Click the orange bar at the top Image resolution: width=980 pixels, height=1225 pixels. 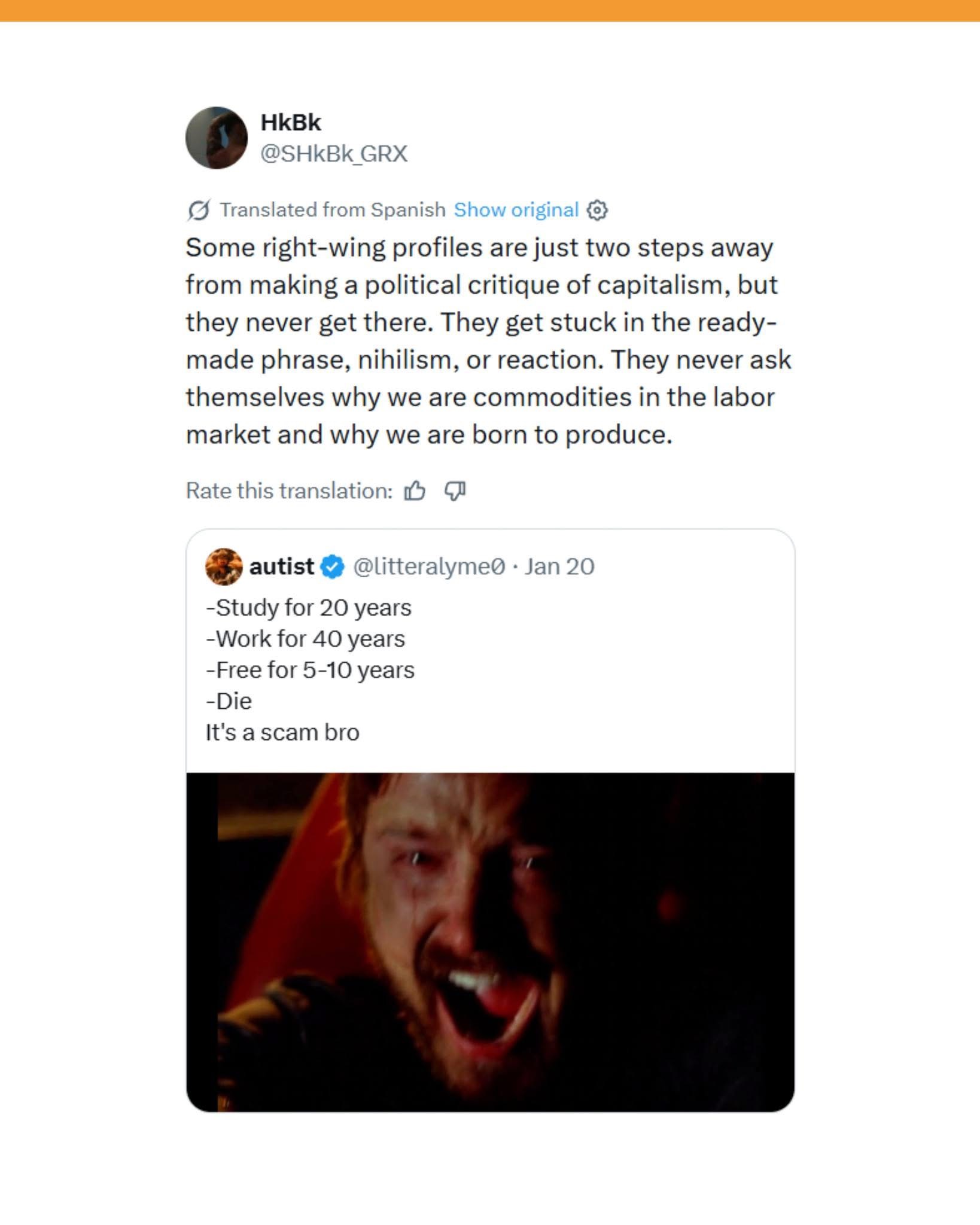(x=490, y=10)
